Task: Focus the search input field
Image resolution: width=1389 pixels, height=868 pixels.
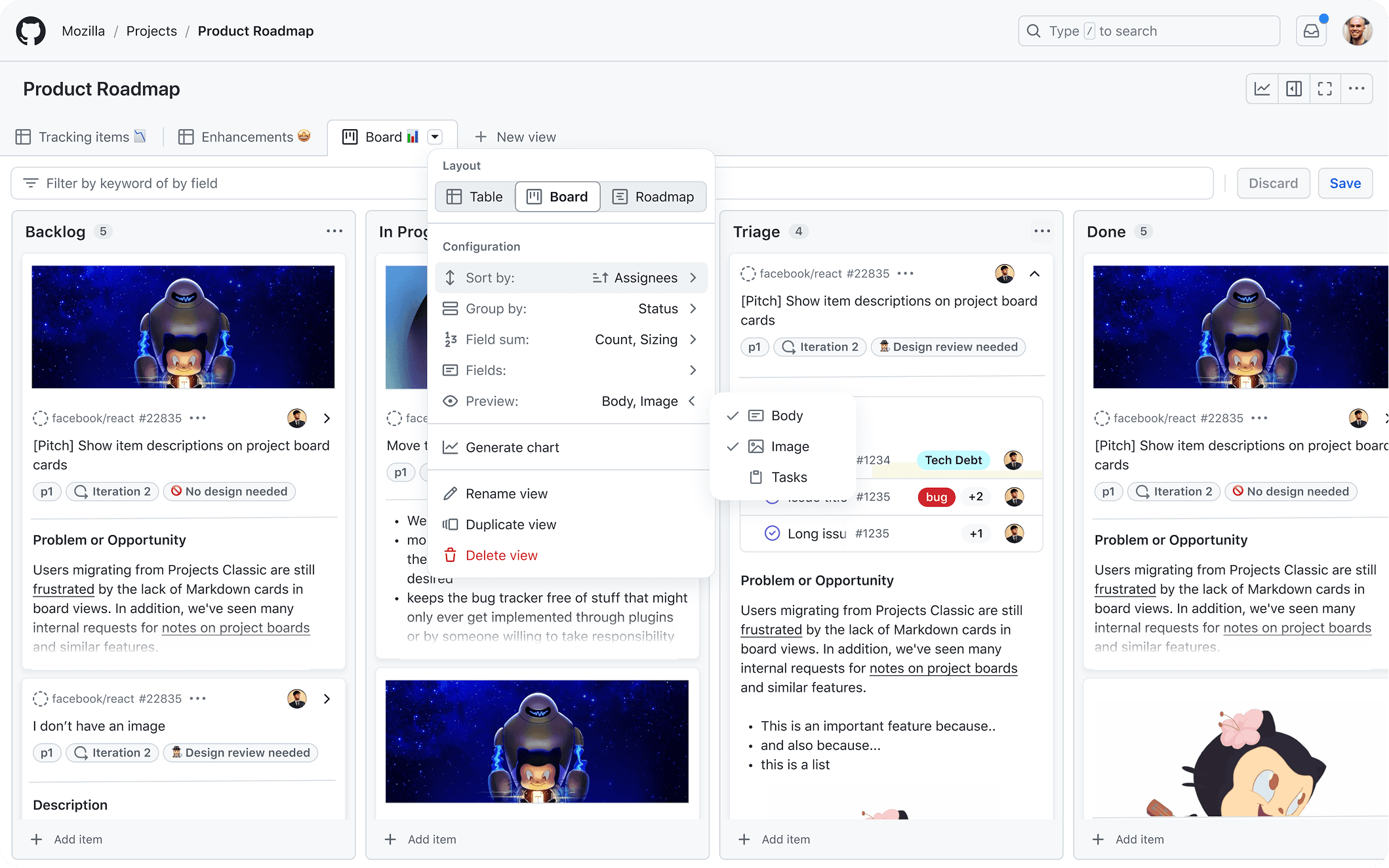Action: pos(1149,31)
